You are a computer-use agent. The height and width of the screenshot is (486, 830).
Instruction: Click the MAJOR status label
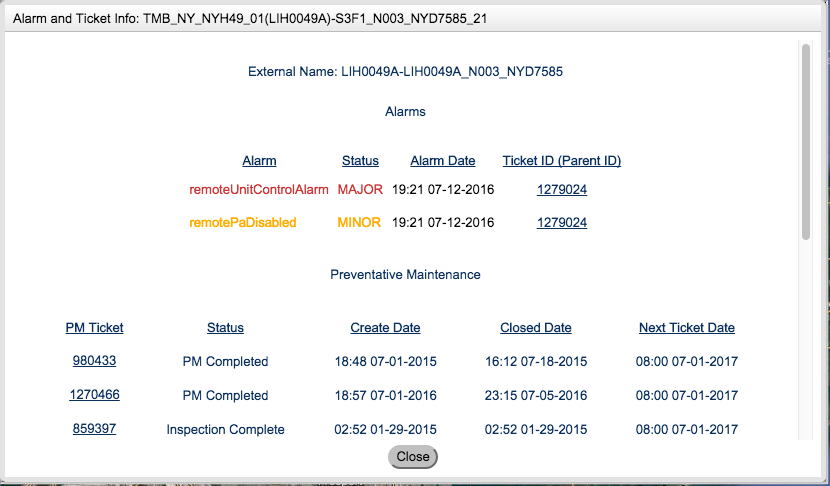360,189
